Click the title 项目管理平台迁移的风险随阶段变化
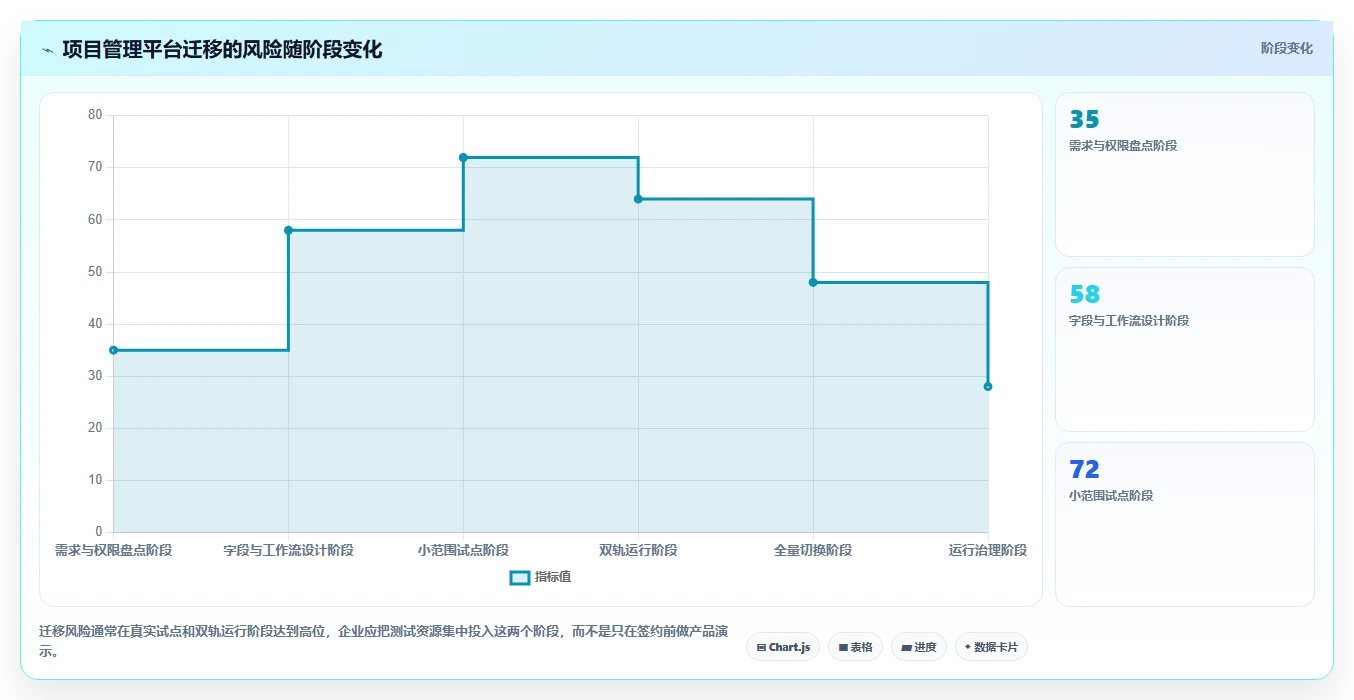The width and height of the screenshot is (1354, 700). click(x=222, y=49)
